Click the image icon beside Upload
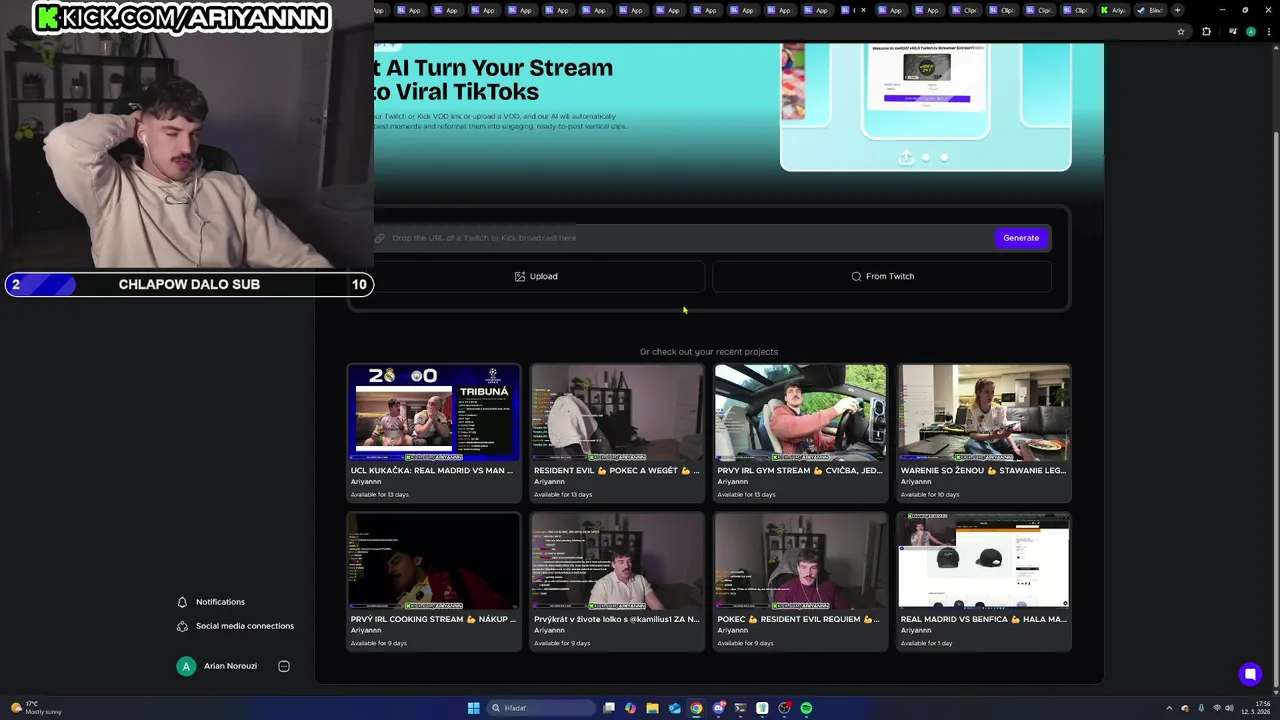 pos(520,276)
